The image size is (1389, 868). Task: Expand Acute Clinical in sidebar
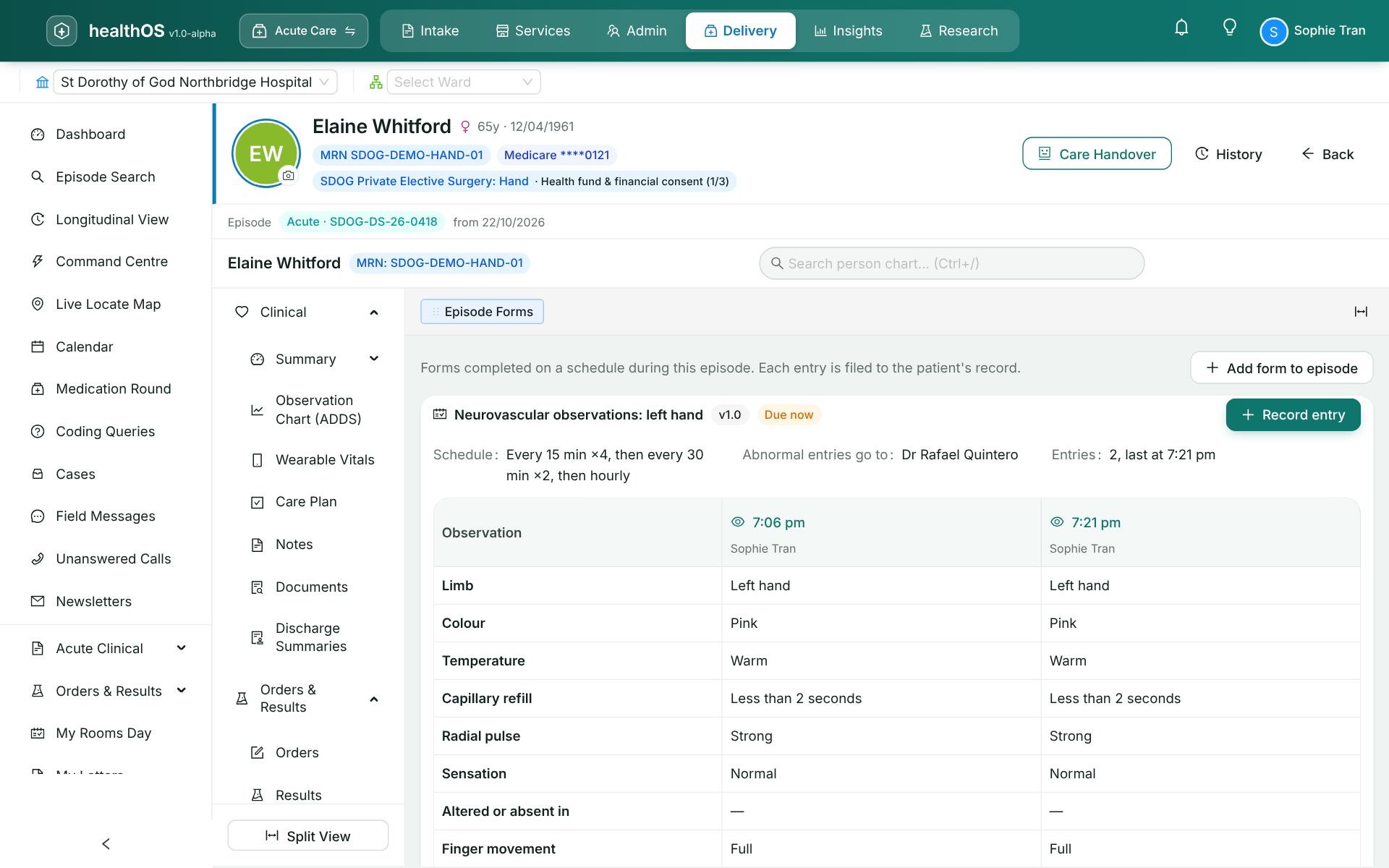coord(182,648)
